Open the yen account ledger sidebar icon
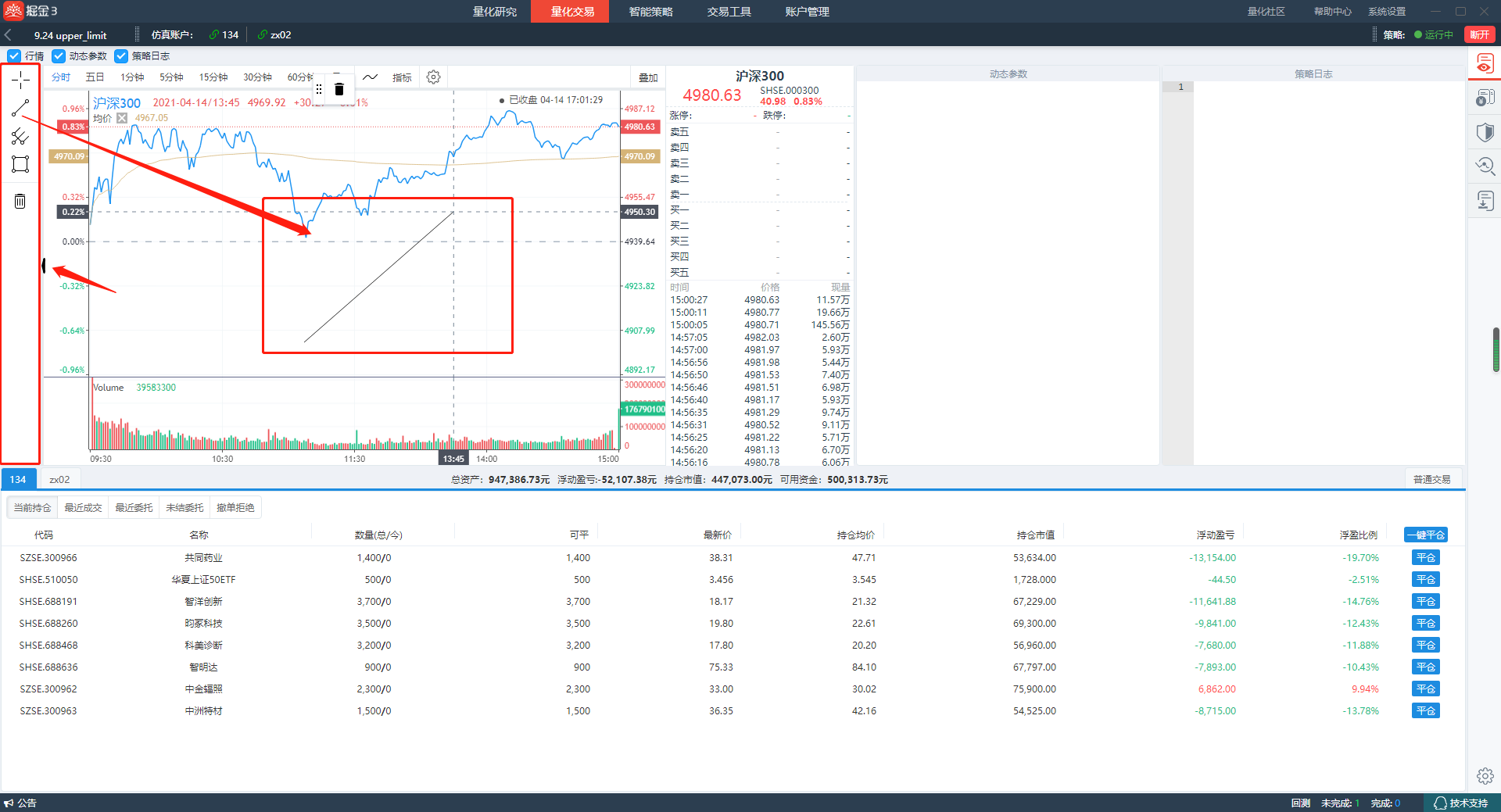The width and height of the screenshot is (1501, 812). coord(1485,98)
